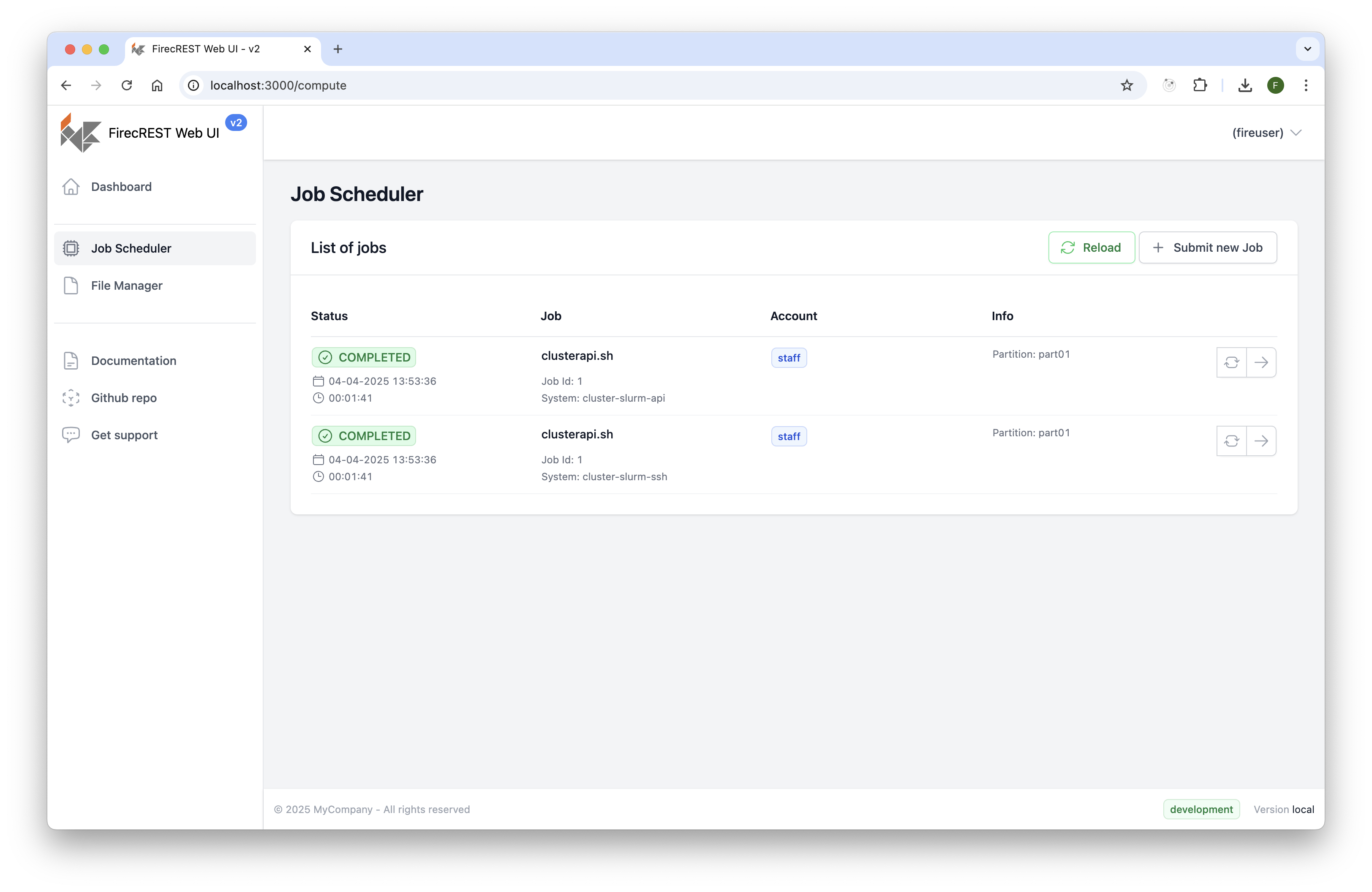Click the browser back arrow

coord(66,85)
